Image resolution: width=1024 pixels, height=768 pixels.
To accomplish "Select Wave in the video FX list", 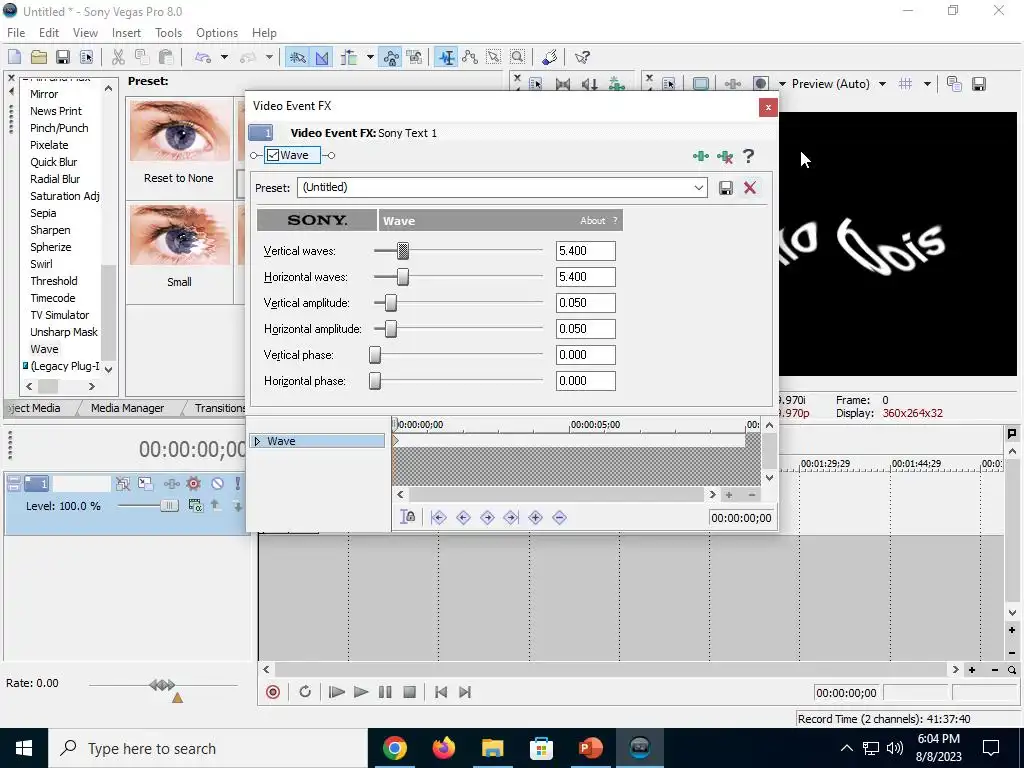I will (x=44, y=349).
